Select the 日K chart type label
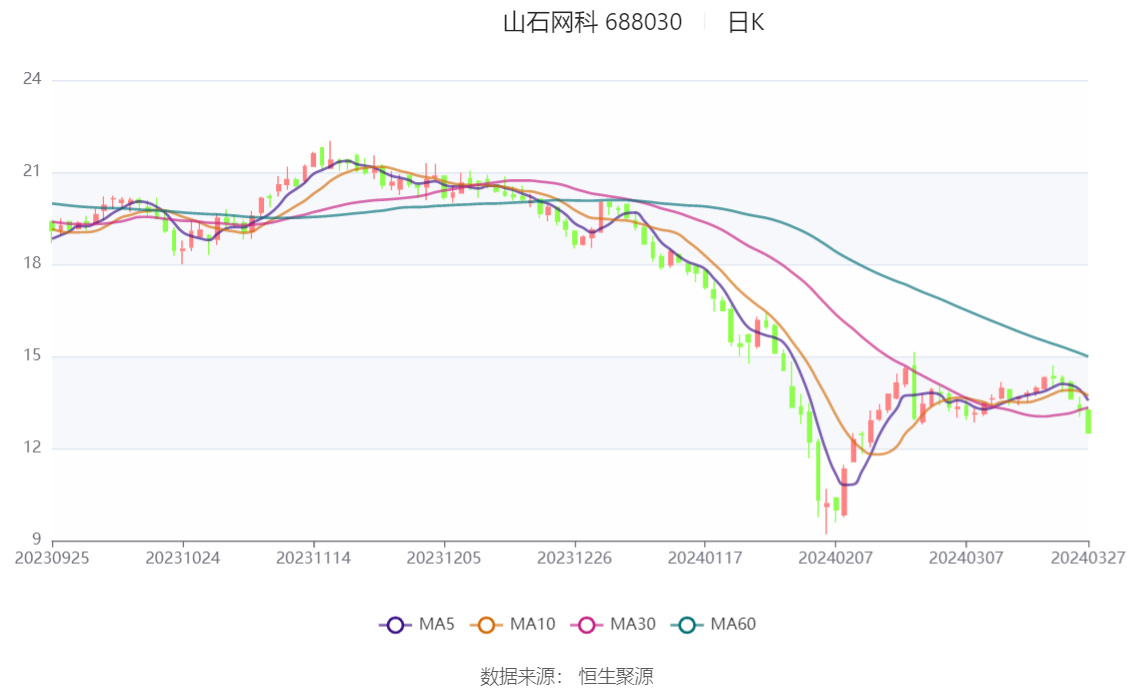The width and height of the screenshot is (1134, 689). click(x=746, y=22)
